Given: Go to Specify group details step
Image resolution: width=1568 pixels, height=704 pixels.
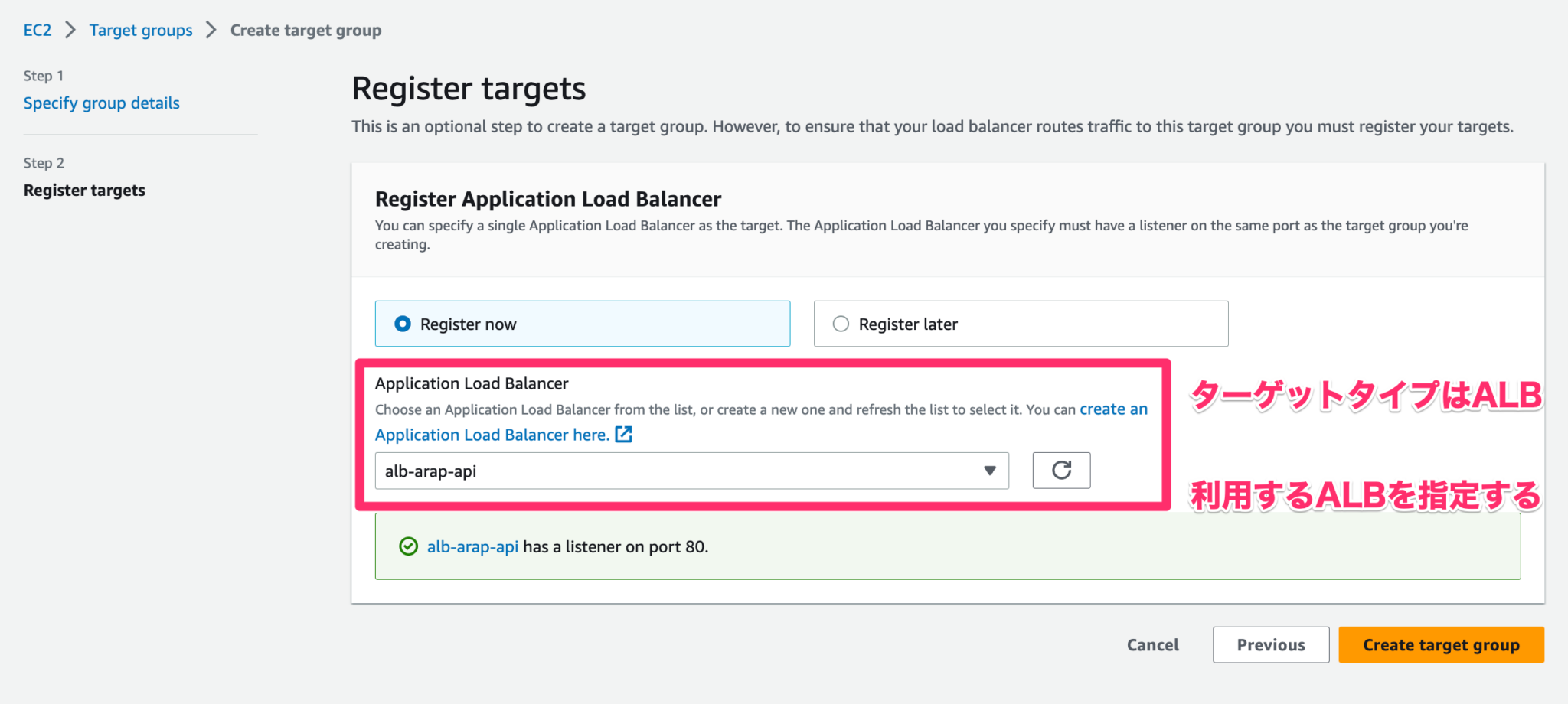Looking at the screenshot, I should (x=101, y=103).
